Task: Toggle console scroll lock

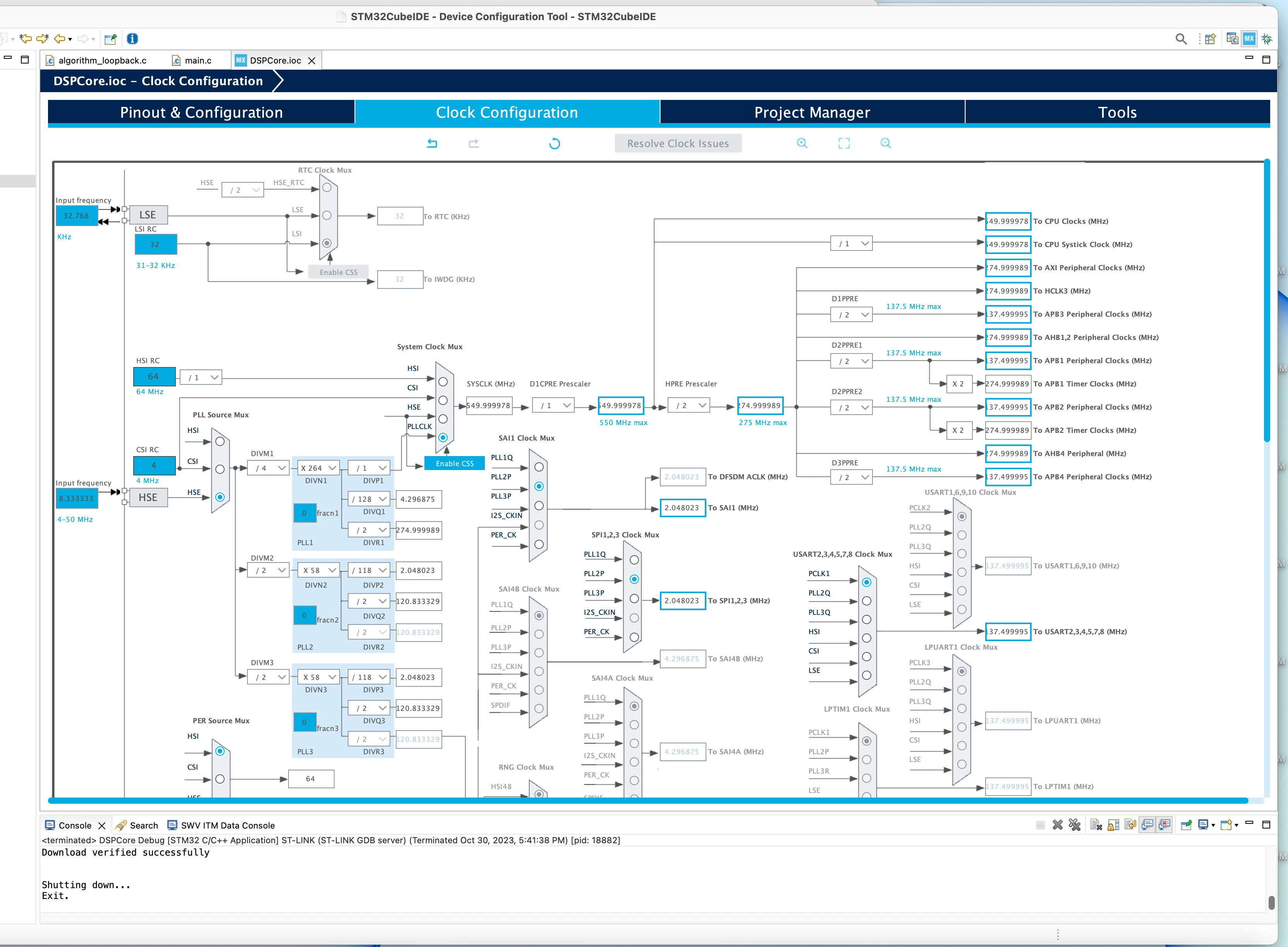Action: point(1113,825)
